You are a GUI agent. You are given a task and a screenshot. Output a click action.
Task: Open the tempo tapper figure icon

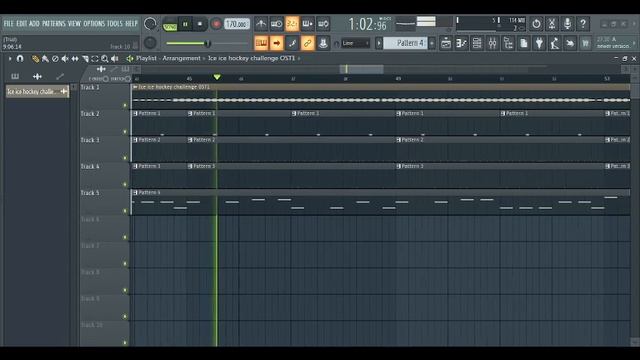point(555,43)
